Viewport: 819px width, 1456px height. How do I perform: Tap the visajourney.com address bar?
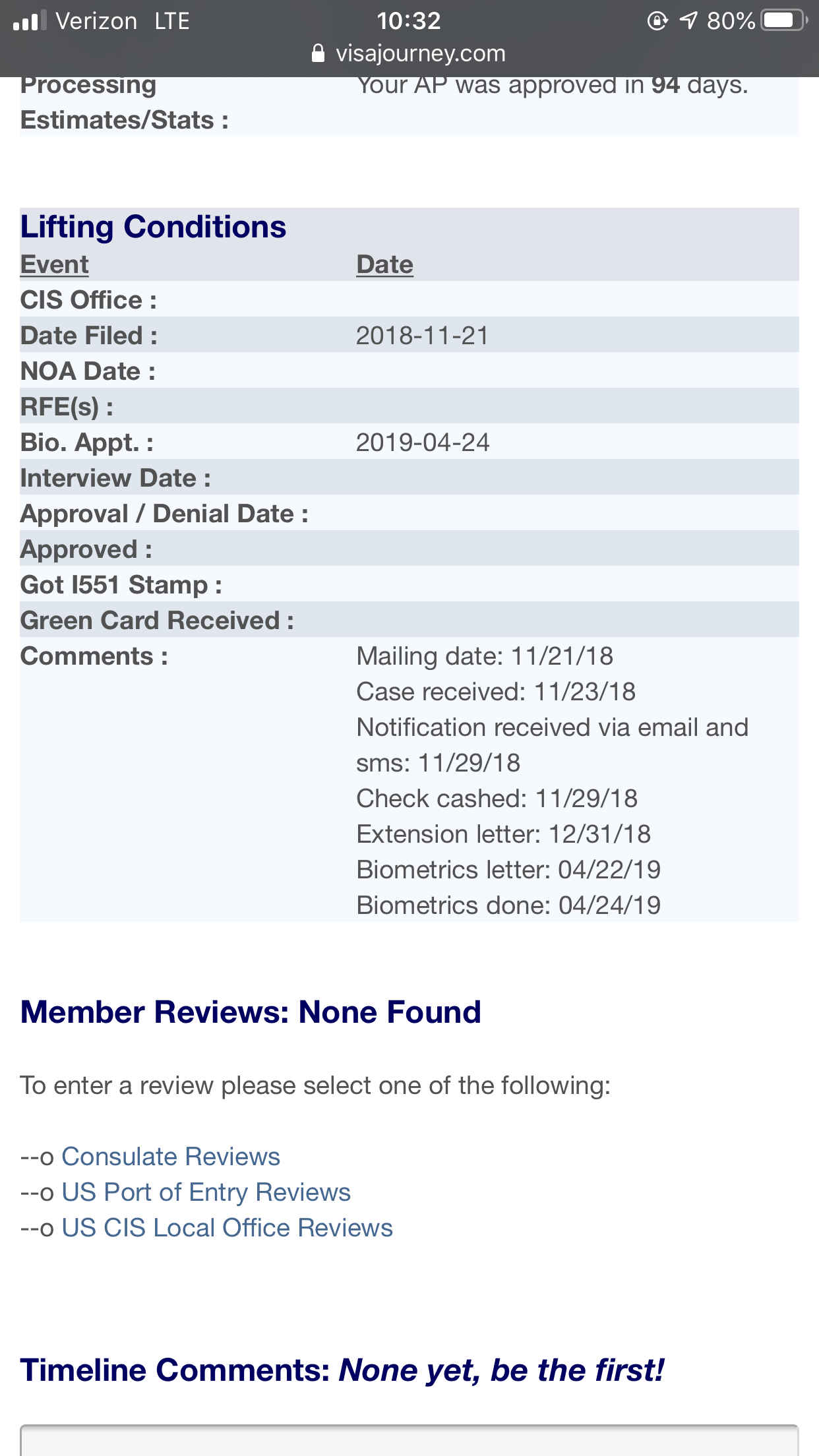[x=409, y=53]
